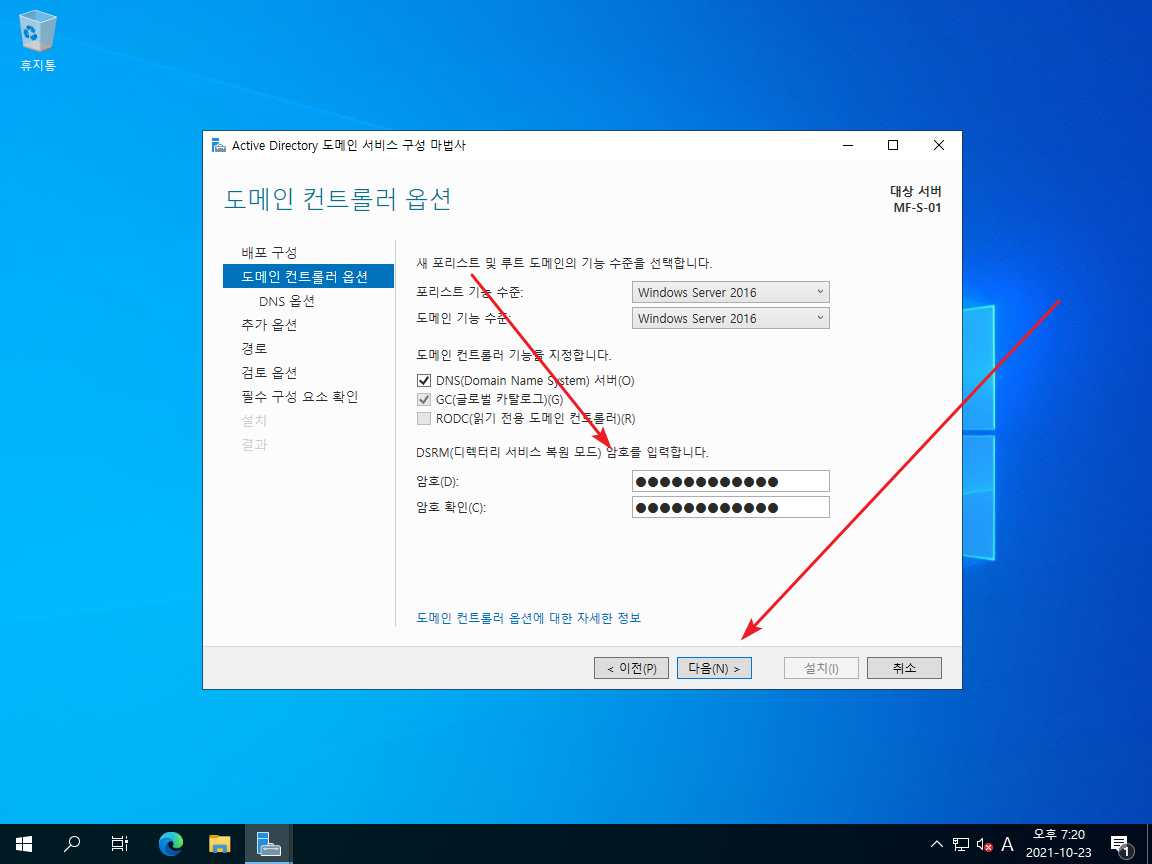Viewport: 1152px width, 864px height.
Task: Open File Explorer from the taskbar
Action: [x=220, y=844]
